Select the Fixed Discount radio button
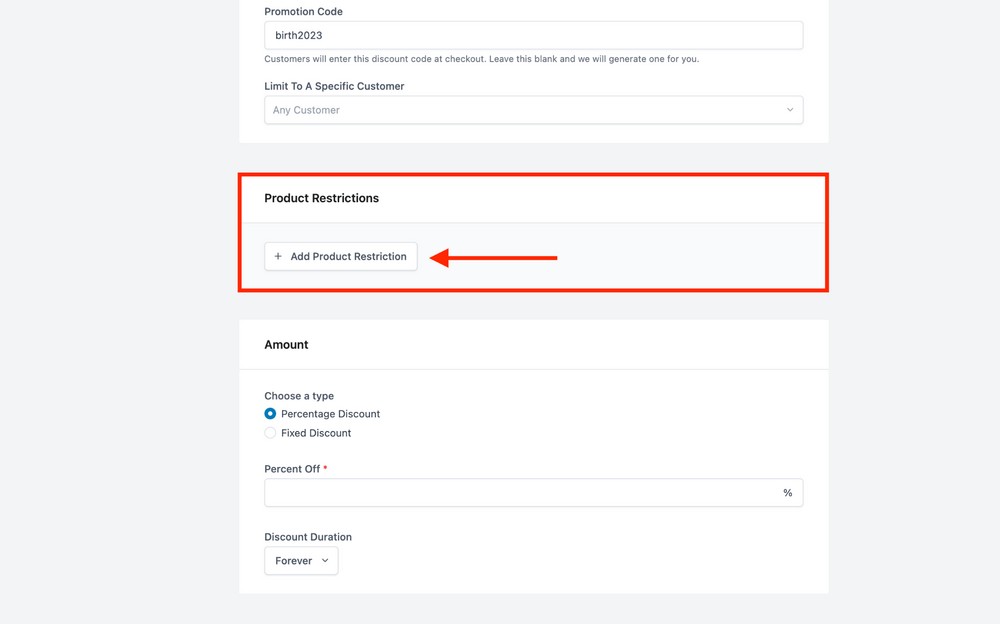 (x=270, y=433)
